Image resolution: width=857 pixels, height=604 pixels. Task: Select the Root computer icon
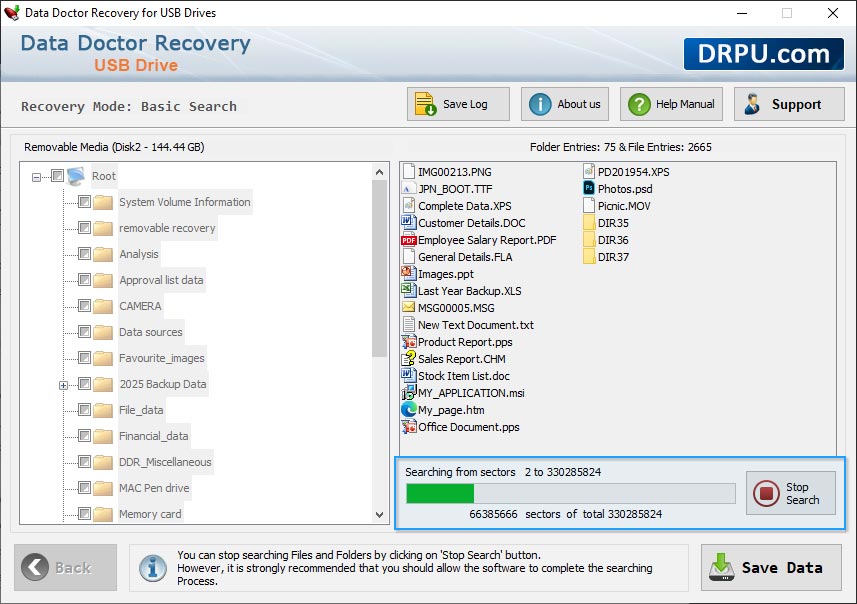(76, 176)
